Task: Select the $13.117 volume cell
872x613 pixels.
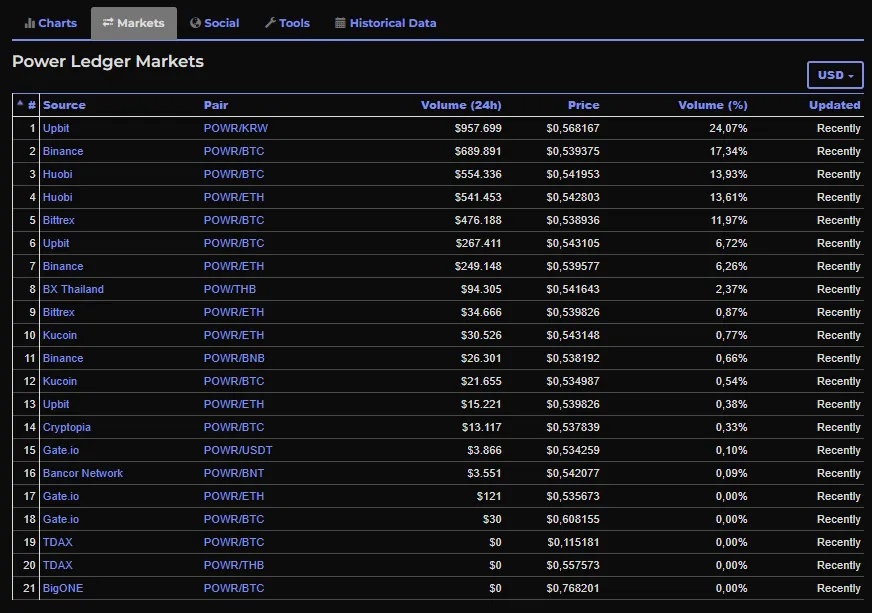Action: click(x=482, y=427)
